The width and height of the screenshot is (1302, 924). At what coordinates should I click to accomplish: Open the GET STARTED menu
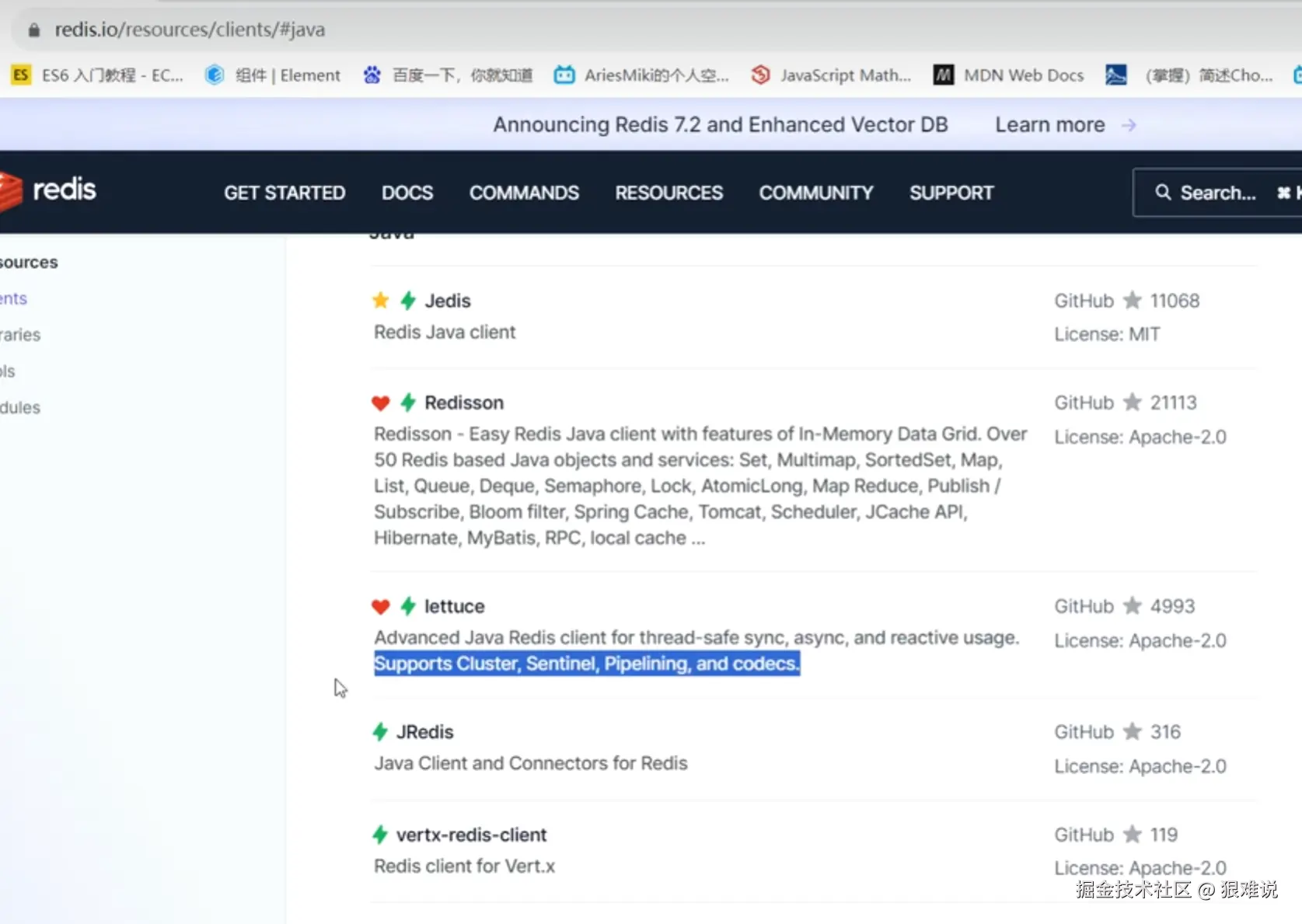point(284,193)
